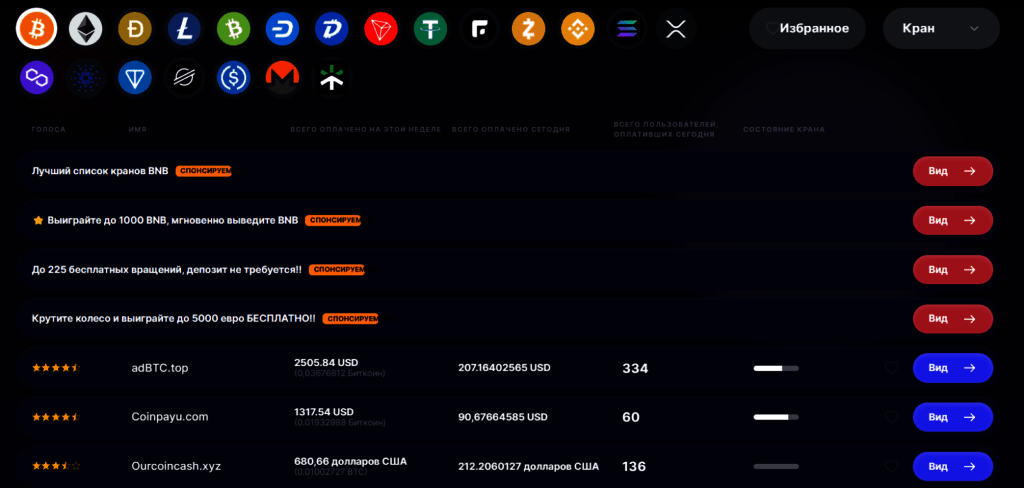Image resolution: width=1024 pixels, height=488 pixels.
Task: Favorite adBTC.top with the heart icon
Action: (891, 368)
